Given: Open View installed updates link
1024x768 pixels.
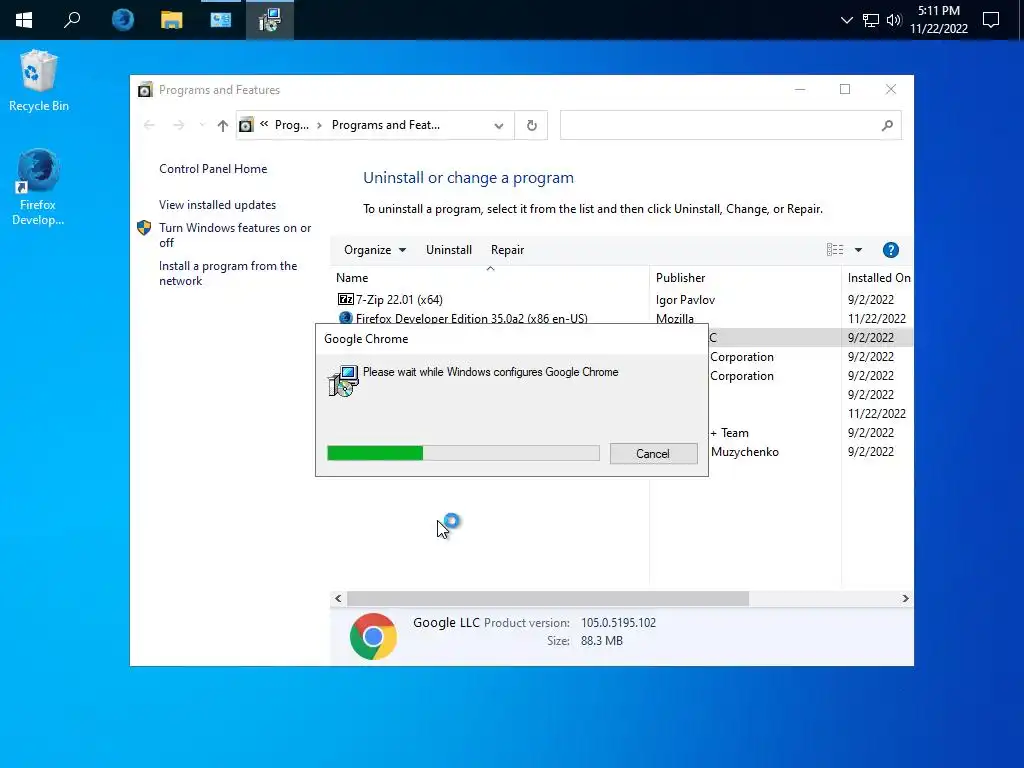Looking at the screenshot, I should 217,205.
